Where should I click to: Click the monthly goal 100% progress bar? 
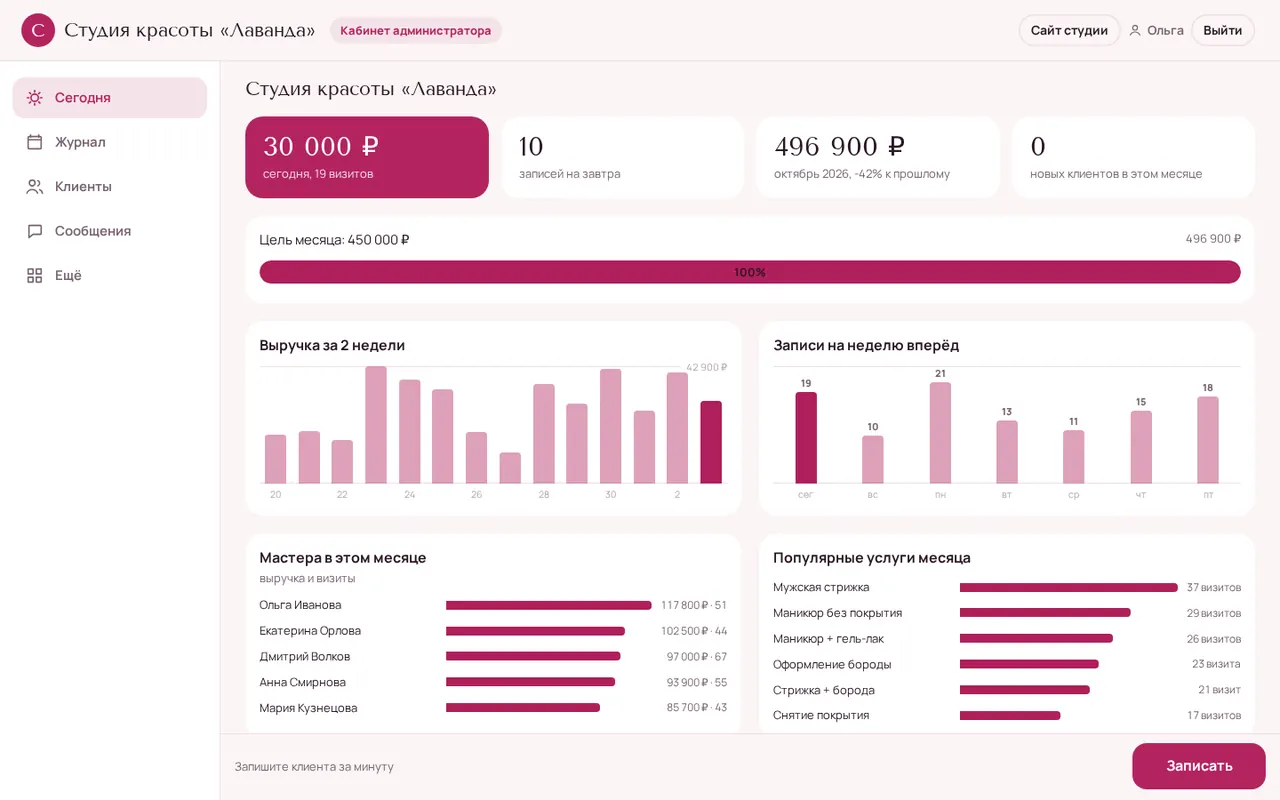750,272
